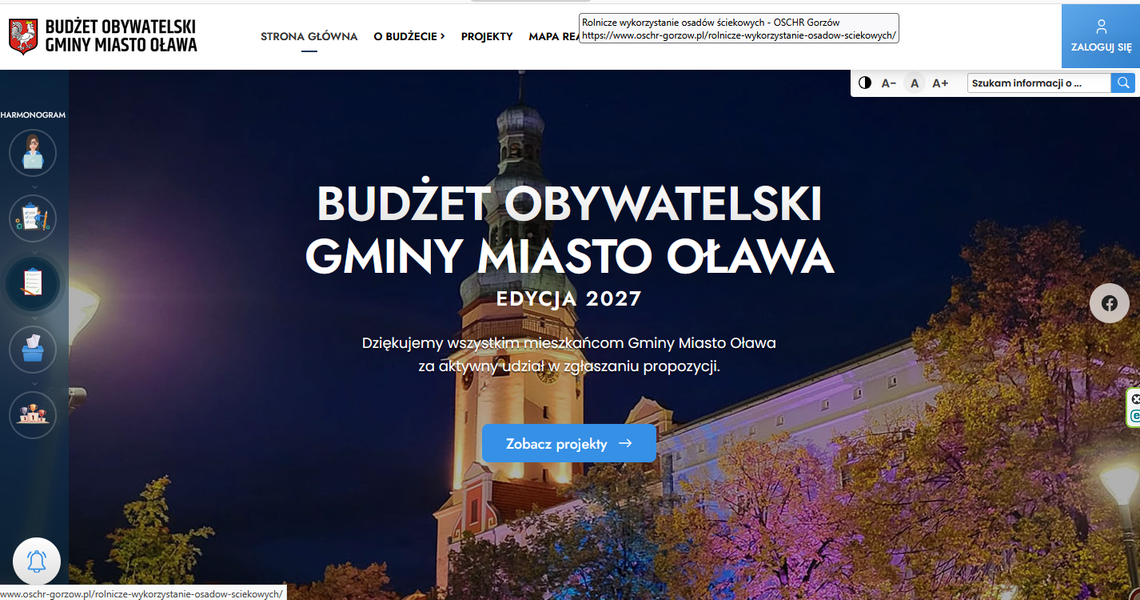Focus the 'Szukam informacji o ...' search field
The height and width of the screenshot is (600, 1140).
1038,83
